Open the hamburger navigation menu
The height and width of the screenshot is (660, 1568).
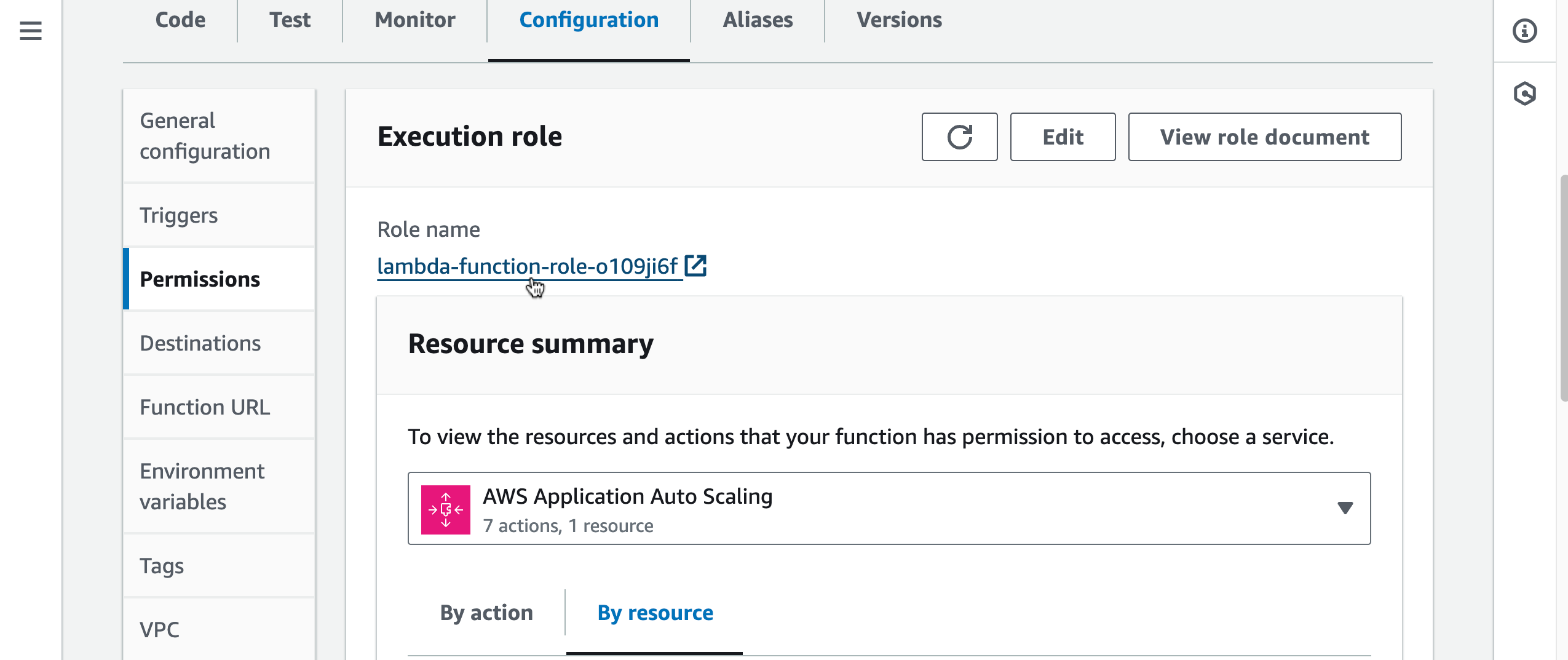(30, 30)
